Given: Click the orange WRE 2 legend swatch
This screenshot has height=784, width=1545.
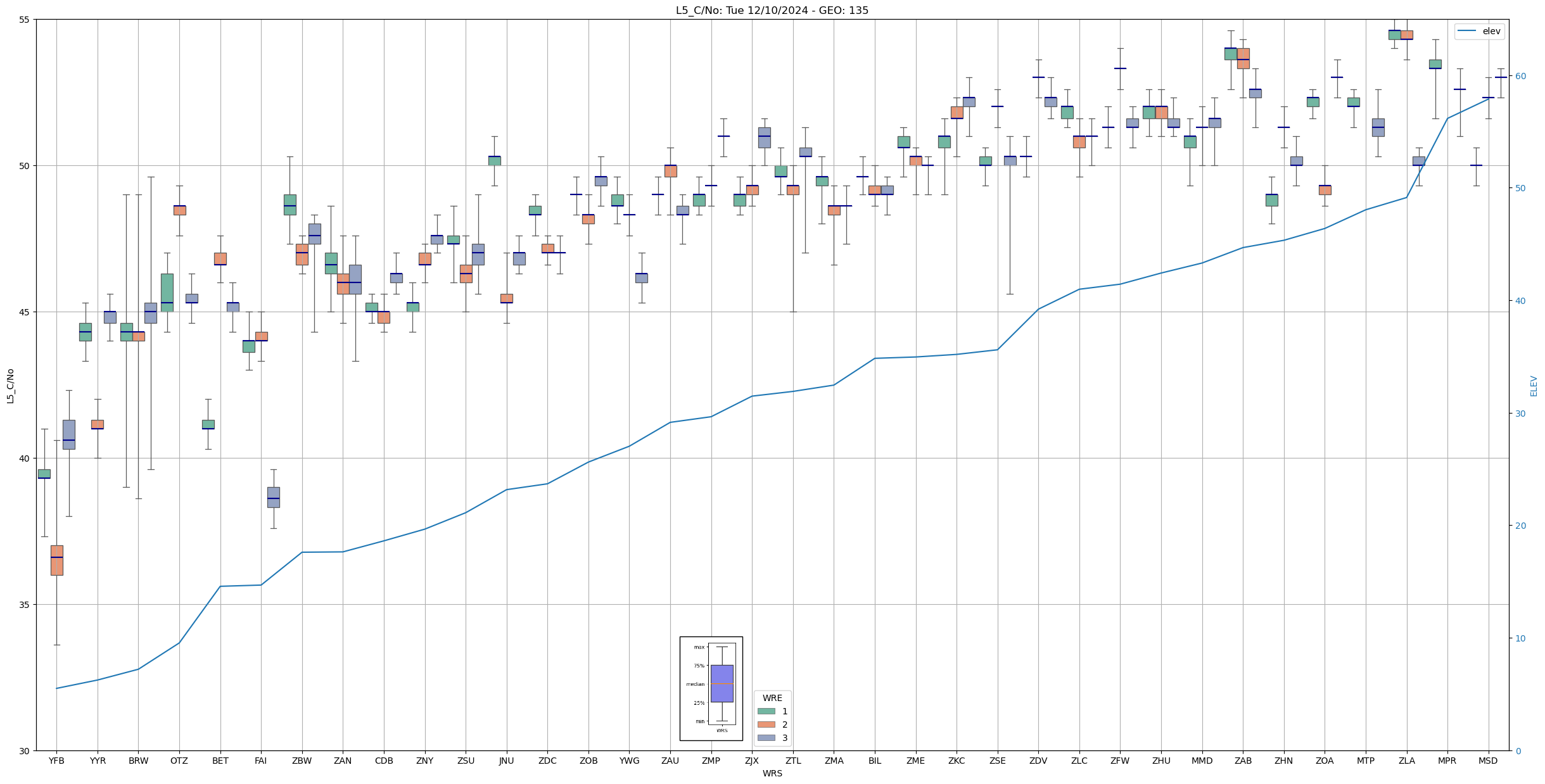Looking at the screenshot, I should [766, 724].
